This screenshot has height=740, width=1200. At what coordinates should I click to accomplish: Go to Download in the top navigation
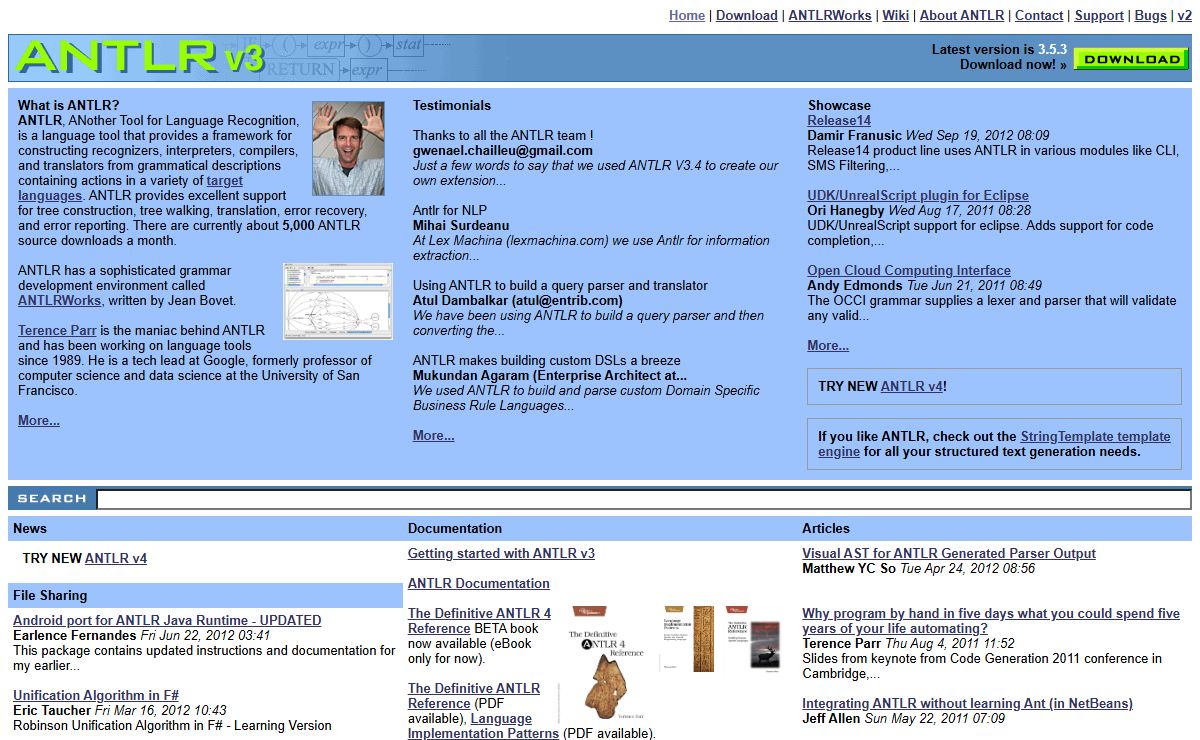(747, 15)
